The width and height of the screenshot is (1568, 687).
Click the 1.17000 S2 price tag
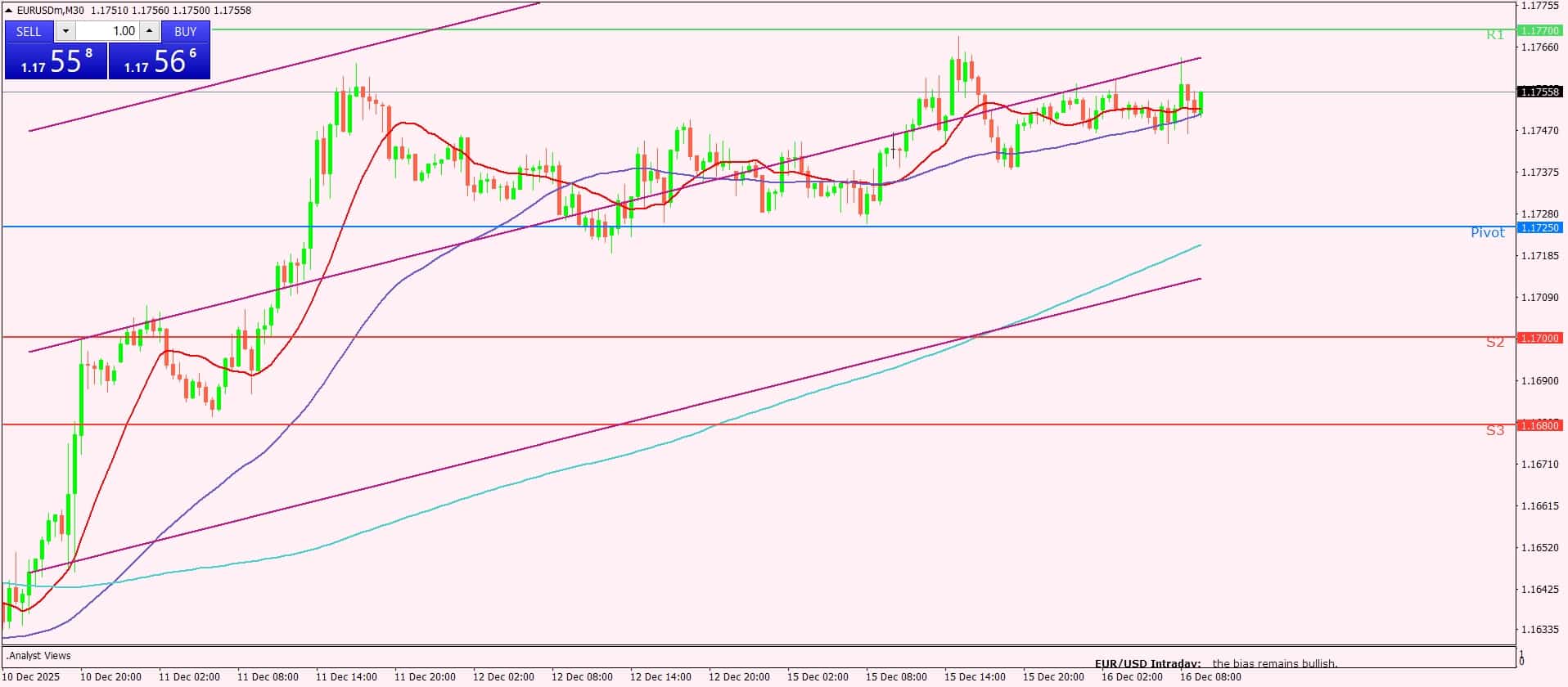pos(1539,338)
